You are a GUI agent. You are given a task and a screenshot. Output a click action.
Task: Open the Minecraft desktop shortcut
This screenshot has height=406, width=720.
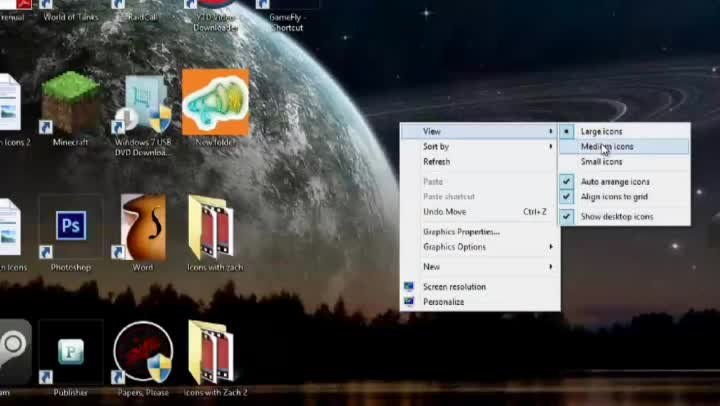pos(70,103)
